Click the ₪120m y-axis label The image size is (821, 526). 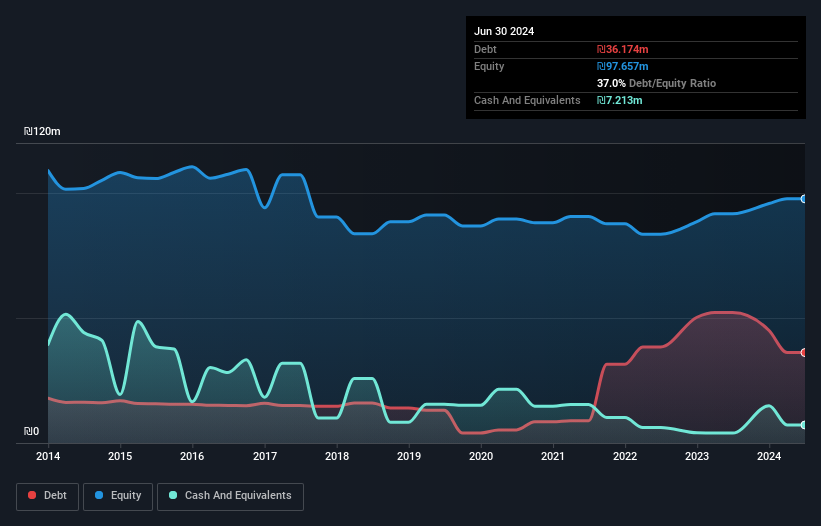click(42, 131)
